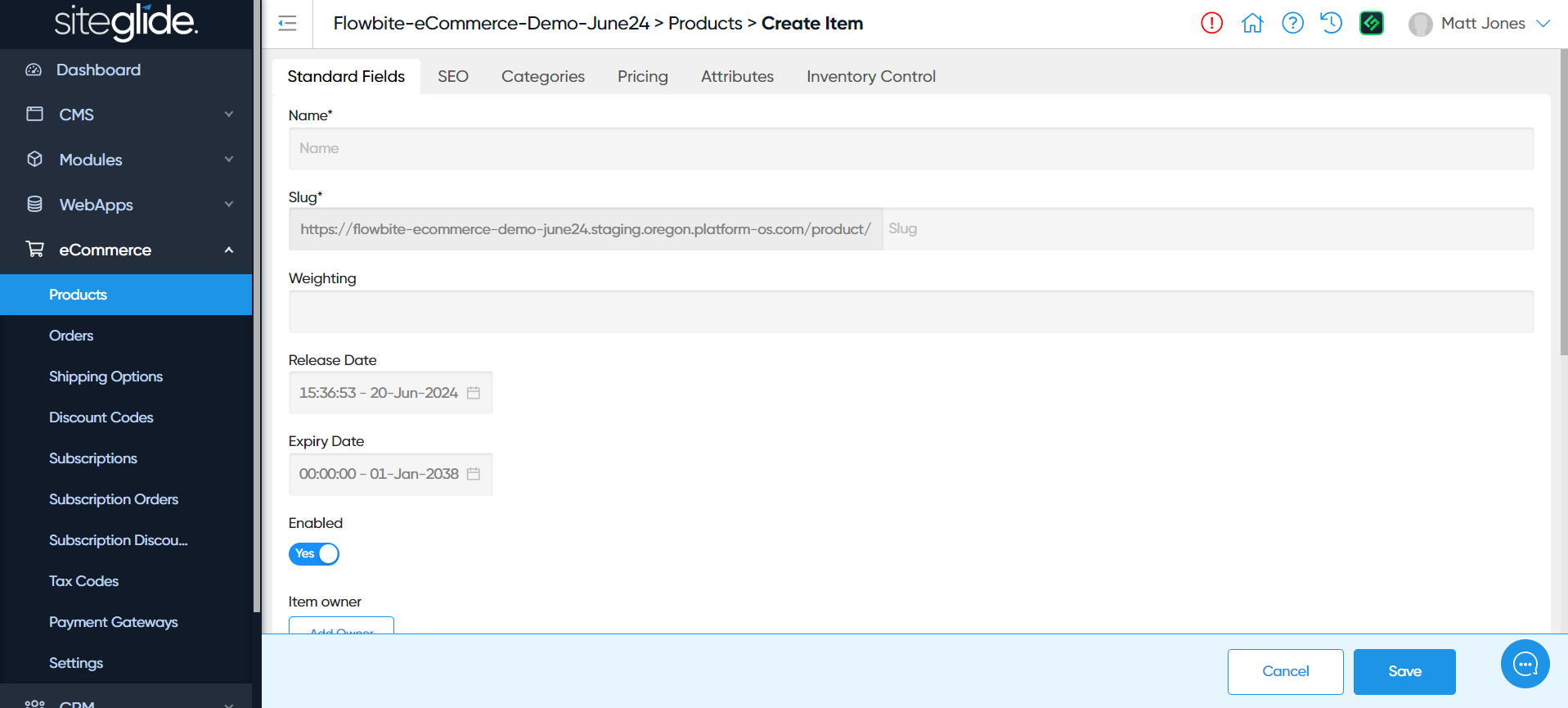This screenshot has width=1568, height=708.
Task: Click the Cancel button
Action: tap(1285, 671)
